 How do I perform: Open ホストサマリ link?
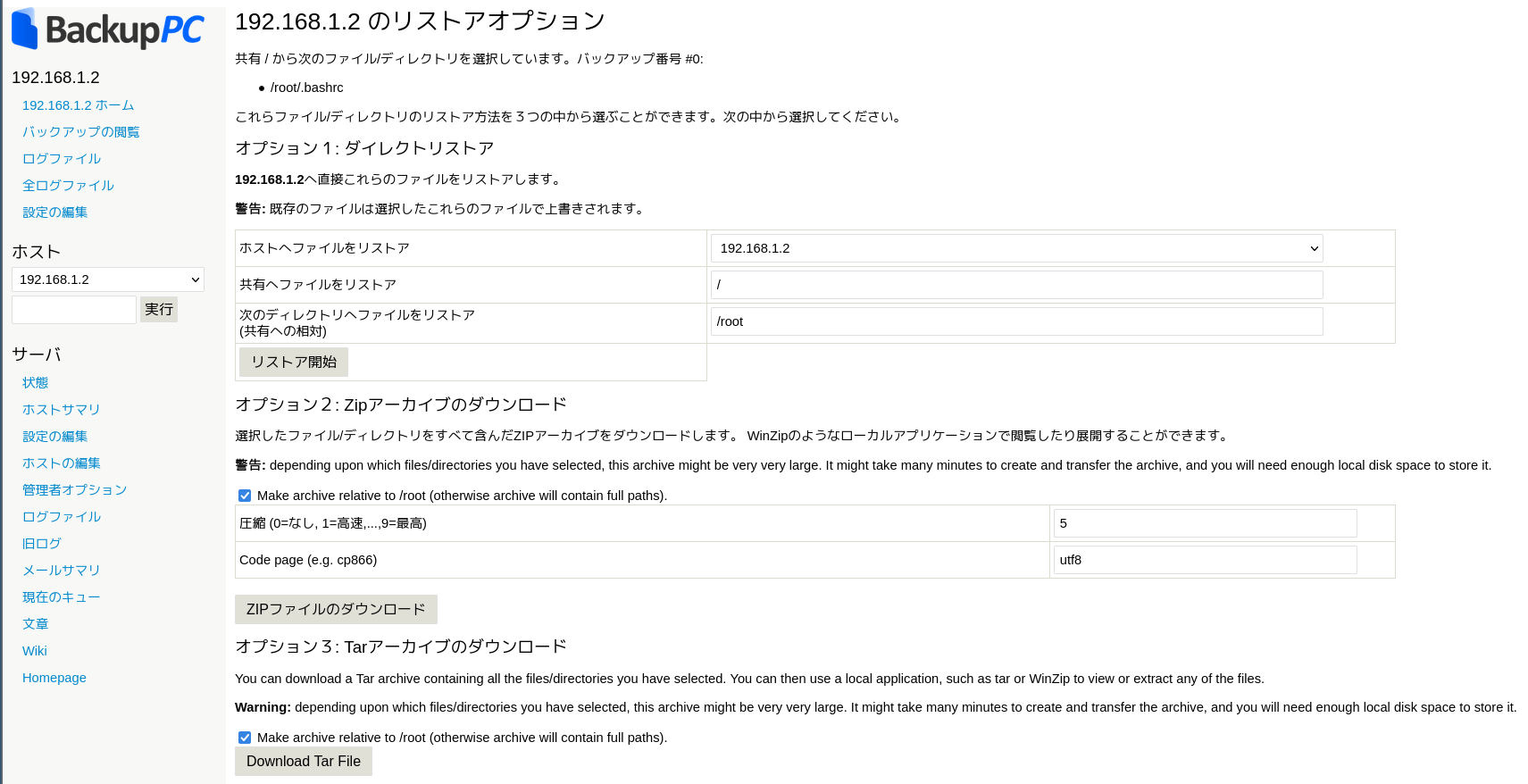click(x=61, y=410)
